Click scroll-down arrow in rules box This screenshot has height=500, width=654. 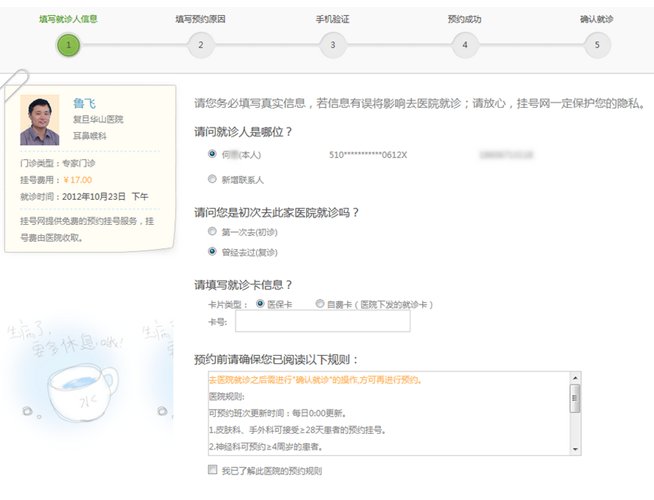(575, 449)
